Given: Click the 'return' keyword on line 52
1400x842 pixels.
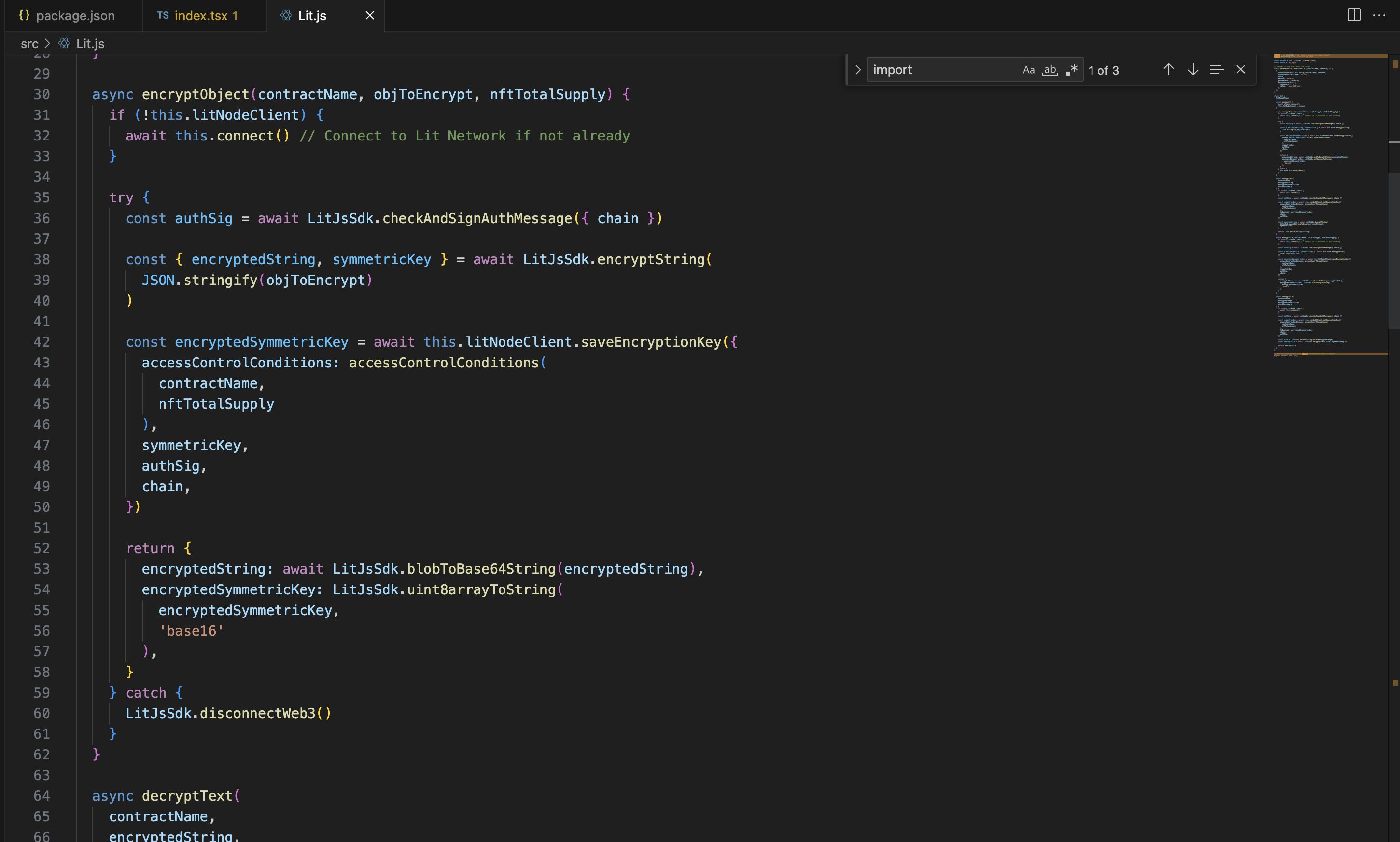Looking at the screenshot, I should (150, 548).
